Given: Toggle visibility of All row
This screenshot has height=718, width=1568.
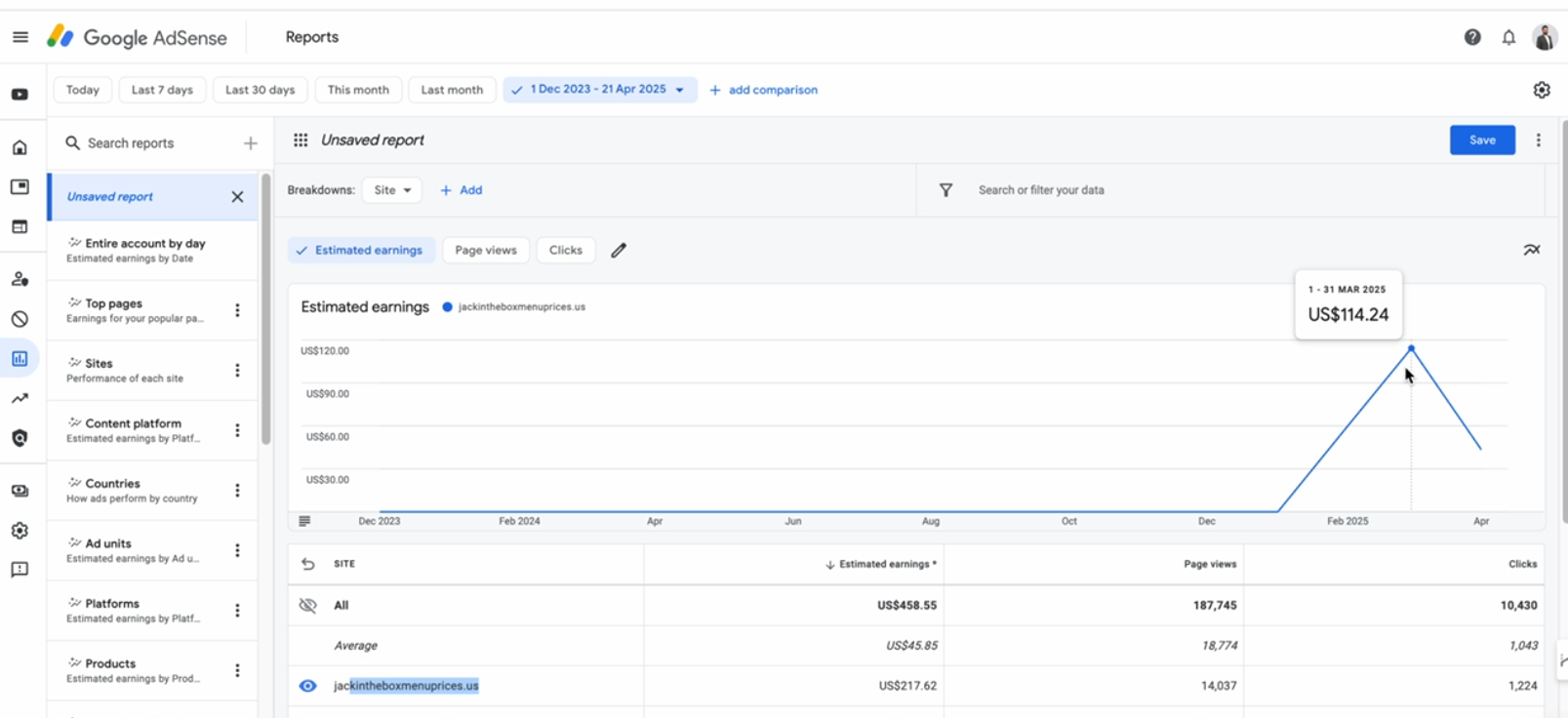Looking at the screenshot, I should [307, 606].
